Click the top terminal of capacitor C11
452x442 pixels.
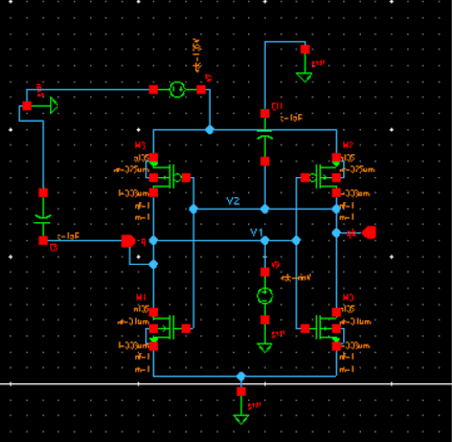point(265,114)
